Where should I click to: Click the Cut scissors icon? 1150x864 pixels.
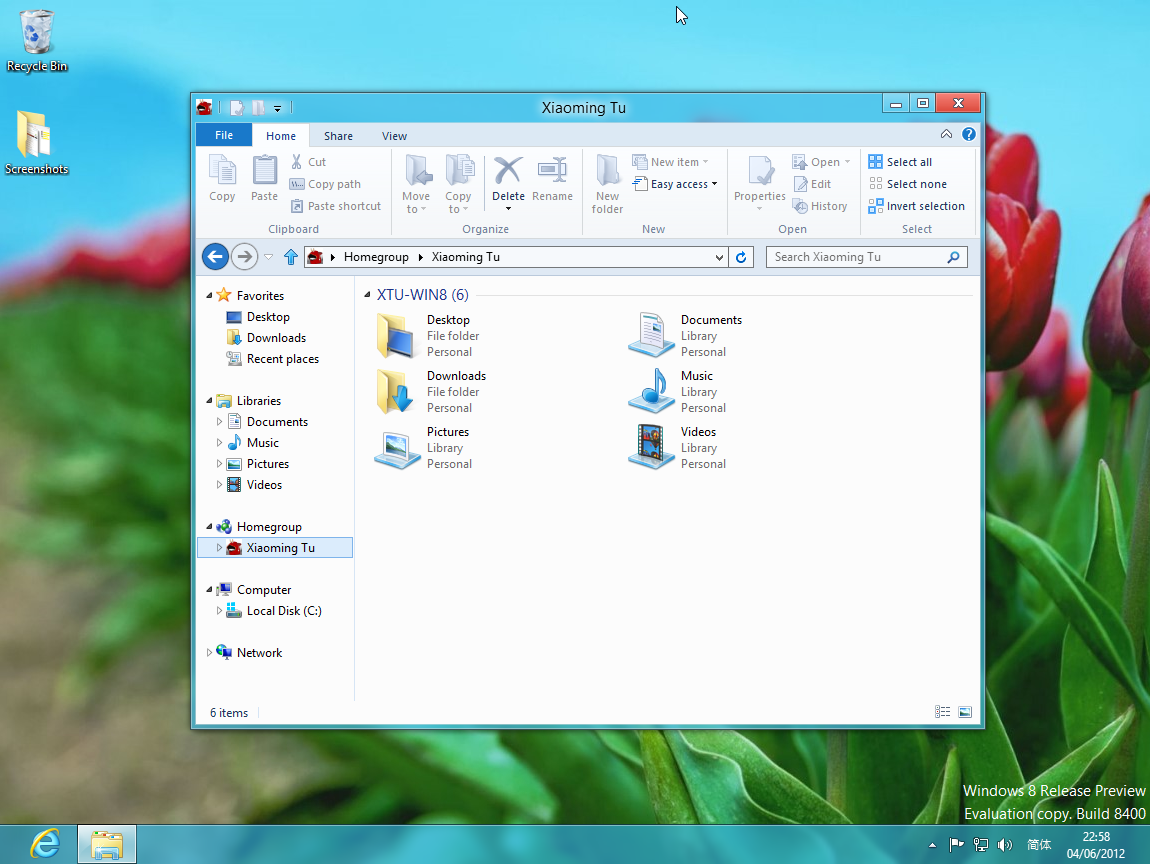[296, 161]
